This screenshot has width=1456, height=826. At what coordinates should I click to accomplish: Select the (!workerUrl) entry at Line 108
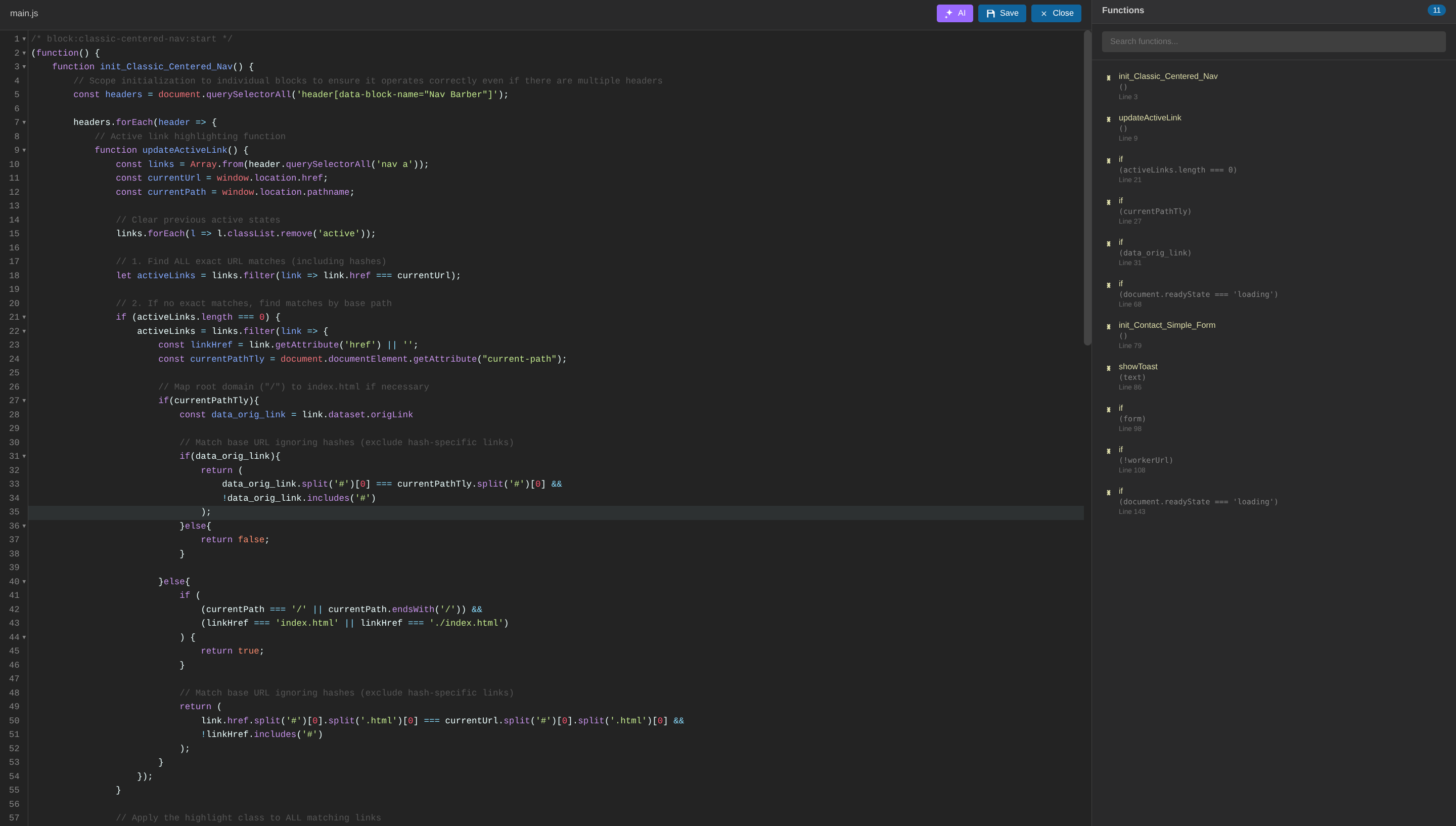1146,460
